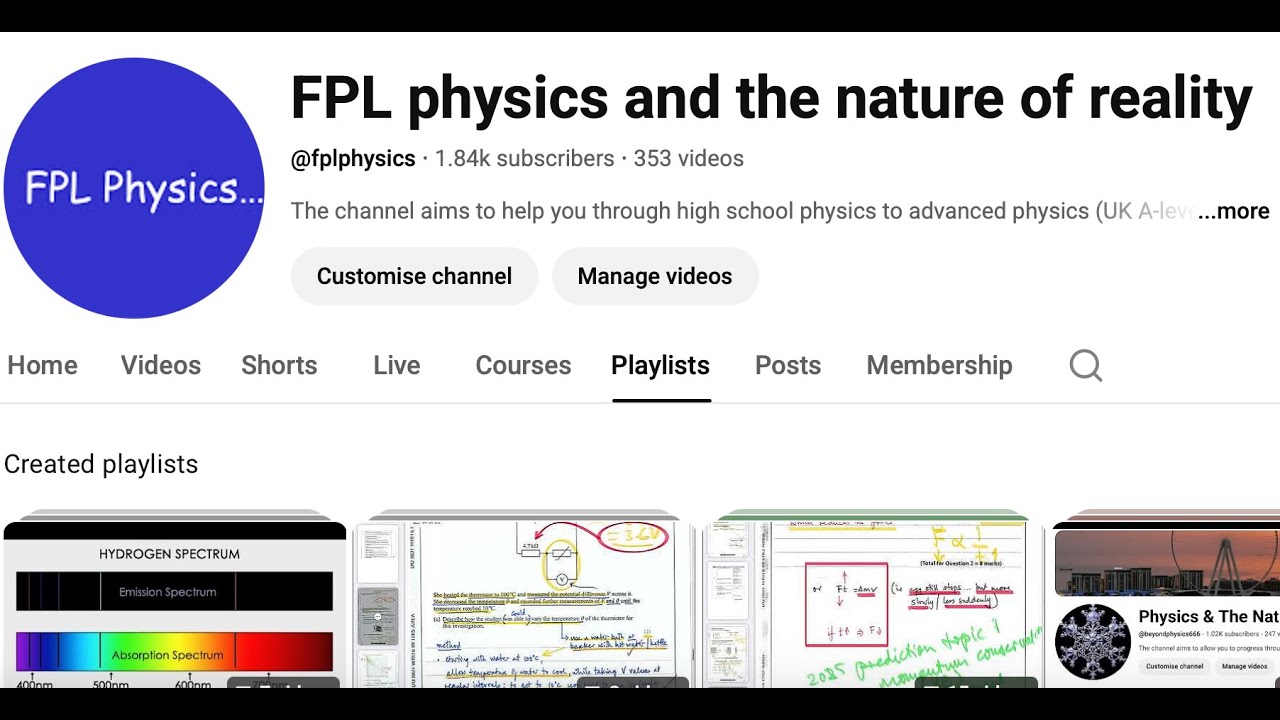1280x720 pixels.
Task: Expand channel description with ...more
Action: click(x=1233, y=211)
